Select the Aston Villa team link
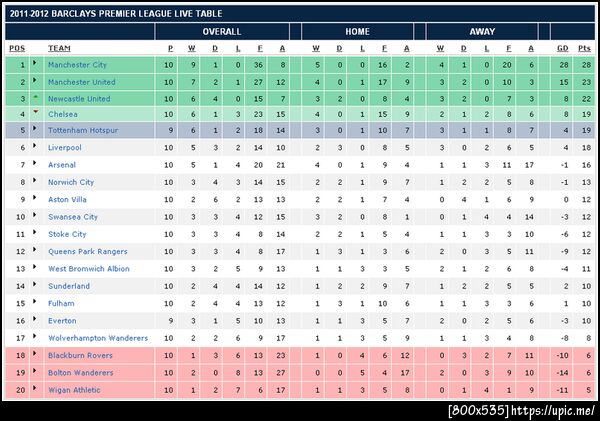600x421 pixels. point(68,199)
